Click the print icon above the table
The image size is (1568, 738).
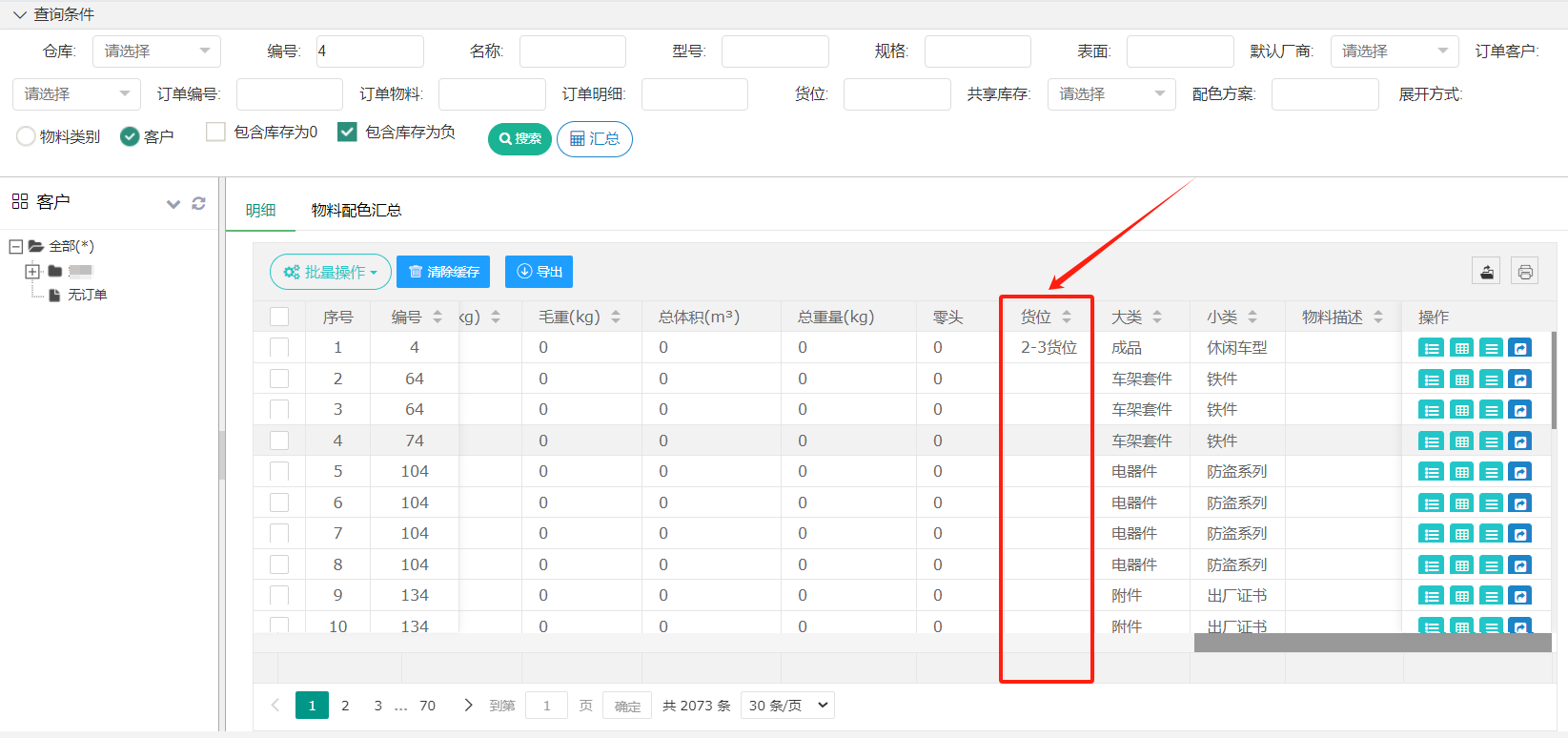(1525, 272)
